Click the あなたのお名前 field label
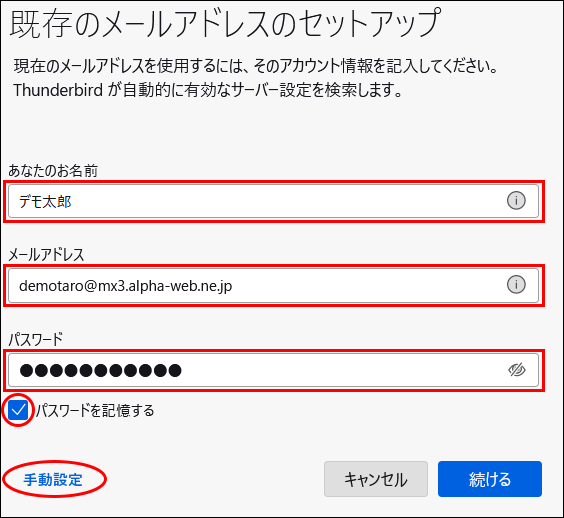 (x=53, y=171)
